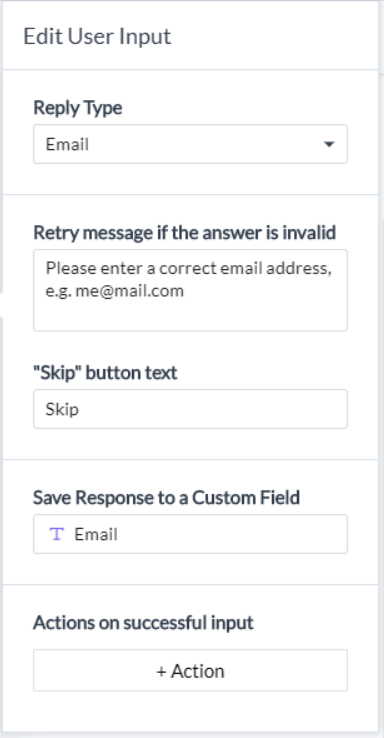The width and height of the screenshot is (384, 738).
Task: Focus the retry message text area
Action: [x=190, y=290]
